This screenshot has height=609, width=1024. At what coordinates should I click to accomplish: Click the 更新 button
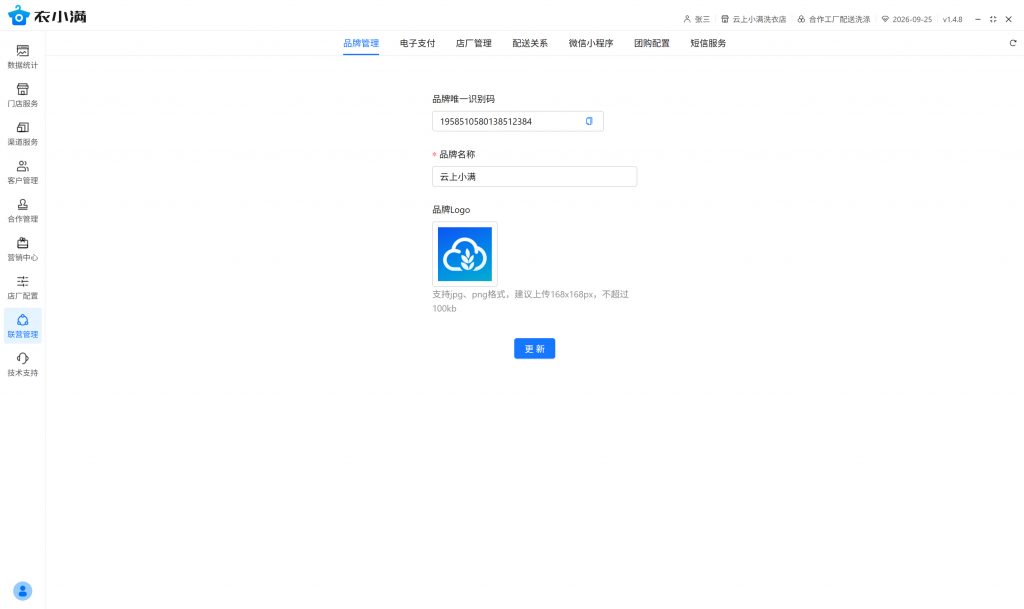point(534,348)
